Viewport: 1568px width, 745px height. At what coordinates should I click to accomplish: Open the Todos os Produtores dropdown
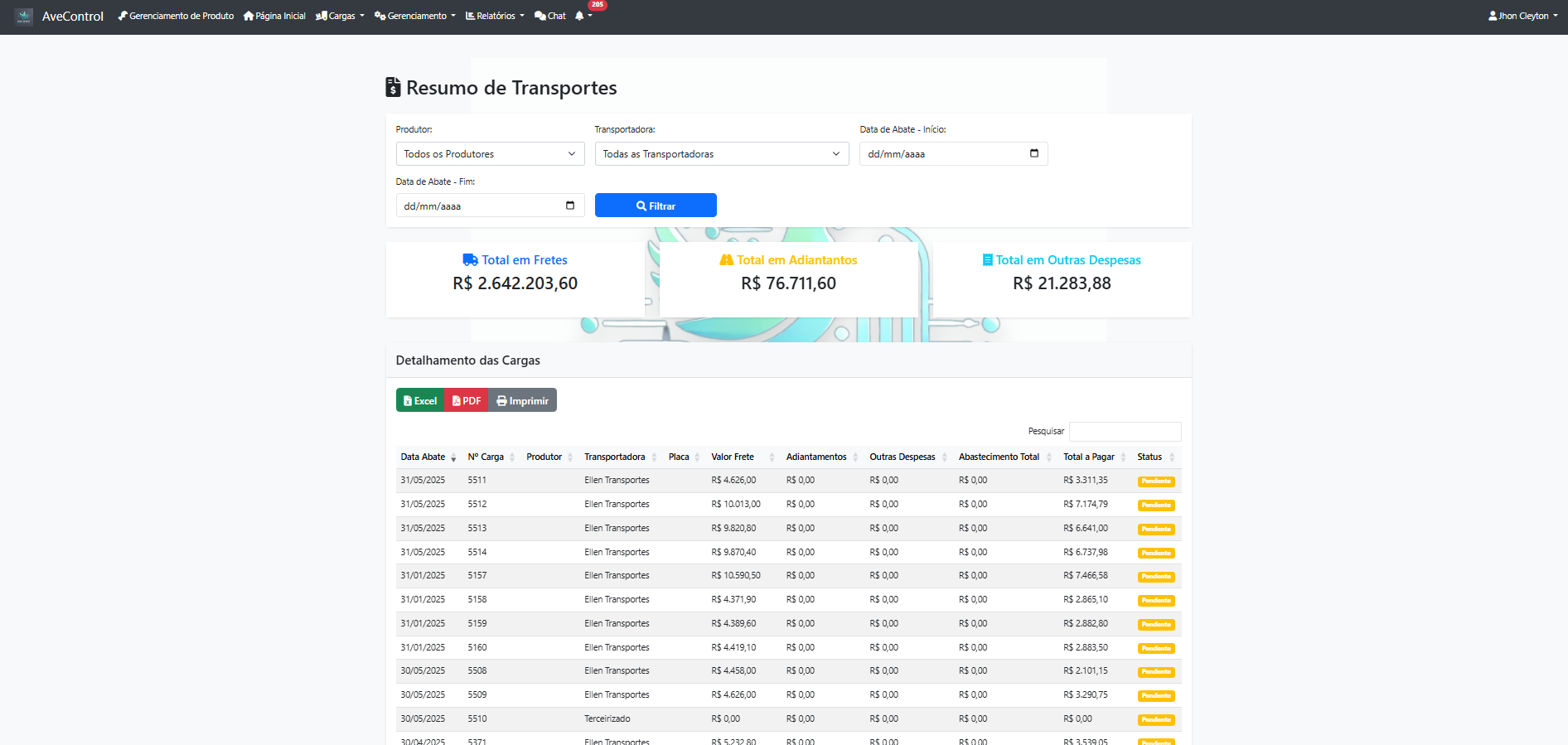(490, 154)
